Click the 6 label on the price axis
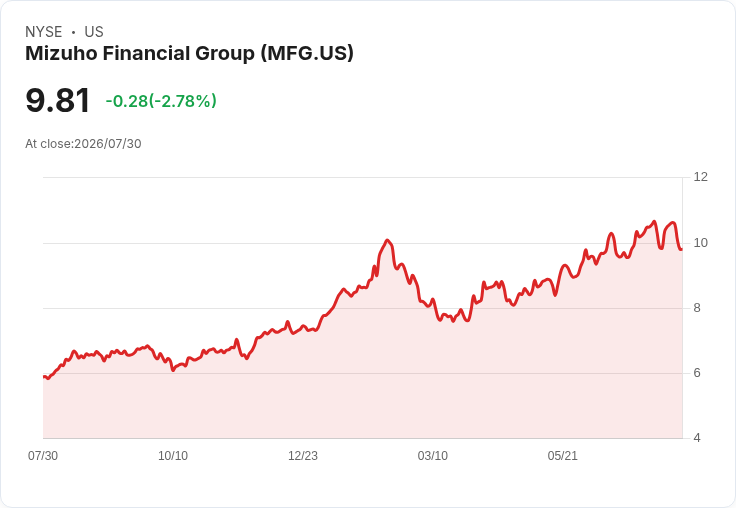The width and height of the screenshot is (736, 508). [x=697, y=373]
